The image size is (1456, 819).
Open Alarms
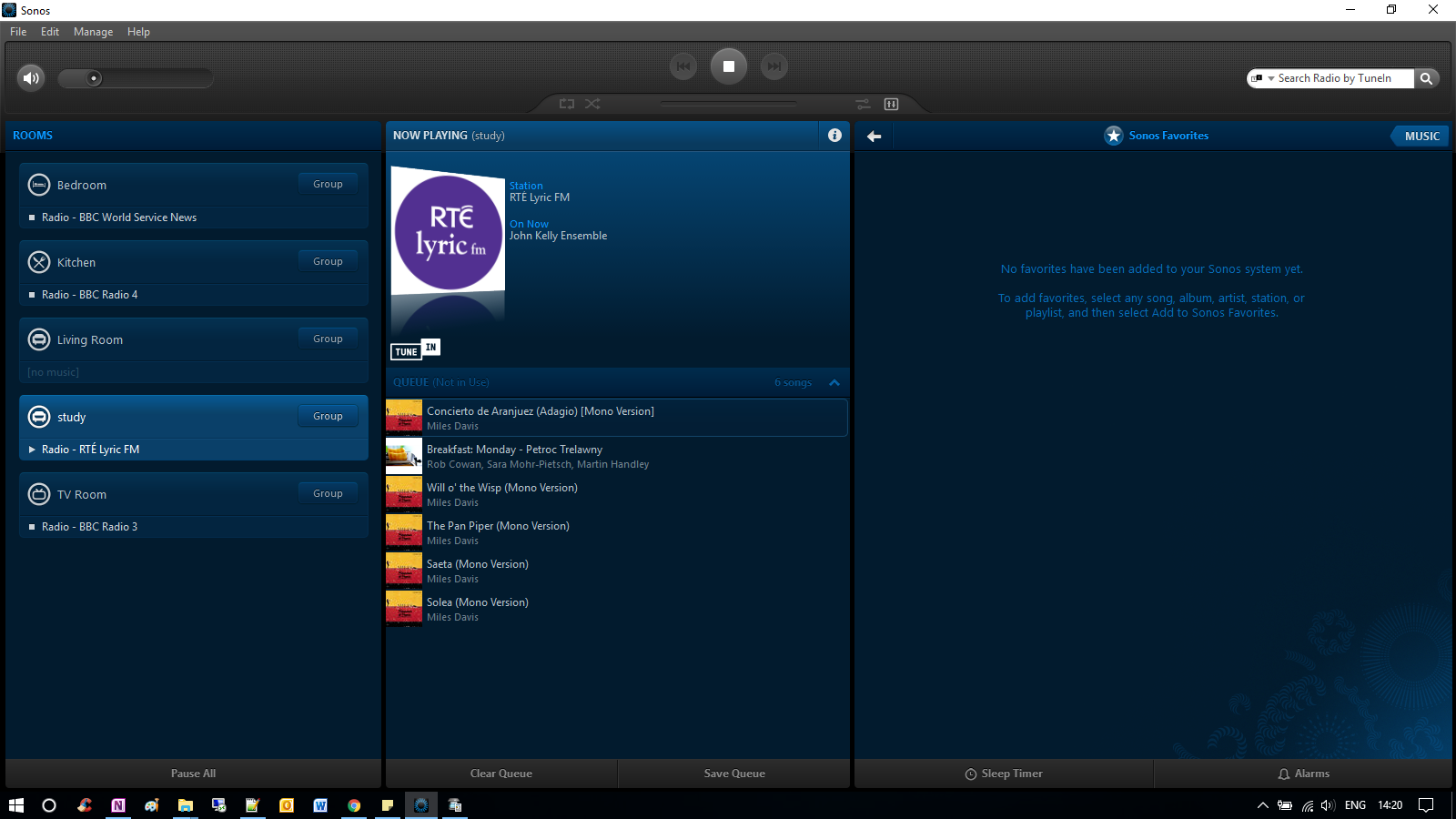coord(1303,773)
